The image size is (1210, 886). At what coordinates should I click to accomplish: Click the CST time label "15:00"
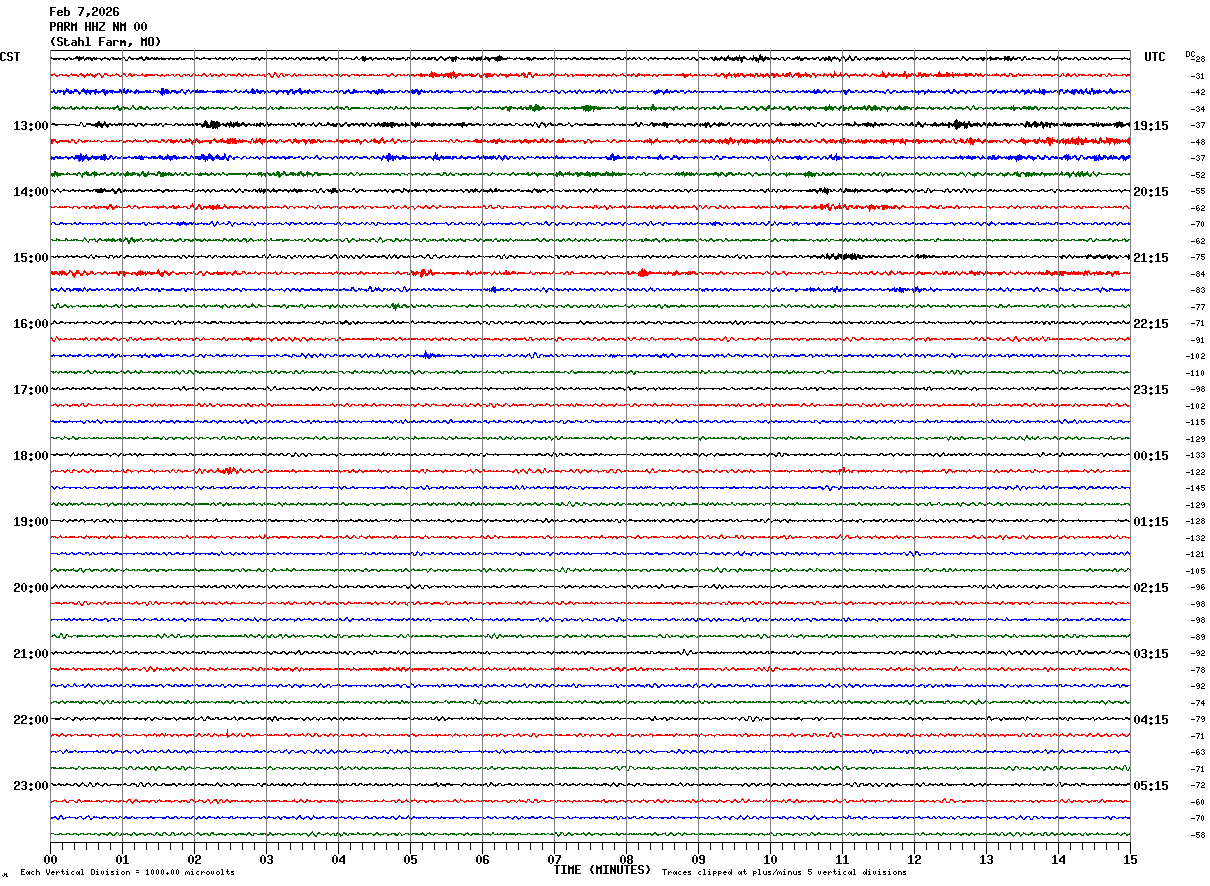tap(31, 258)
